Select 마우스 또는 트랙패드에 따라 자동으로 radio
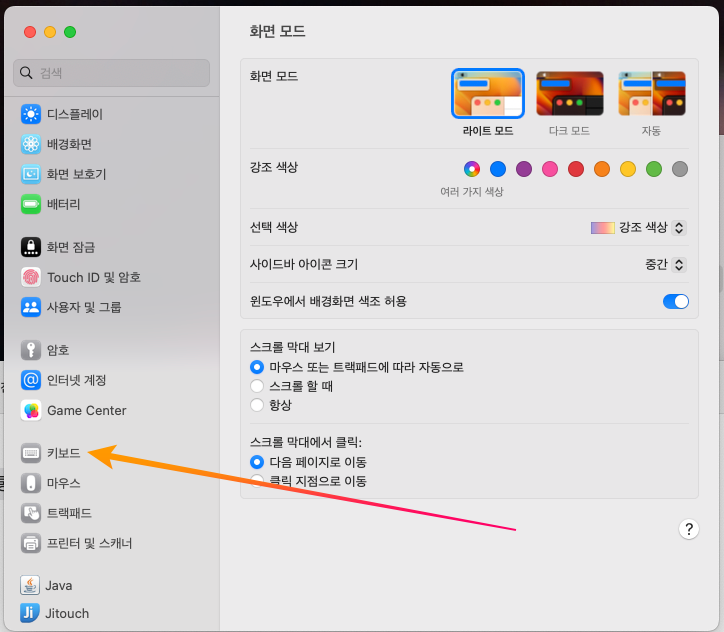Image resolution: width=724 pixels, height=632 pixels. (257, 367)
